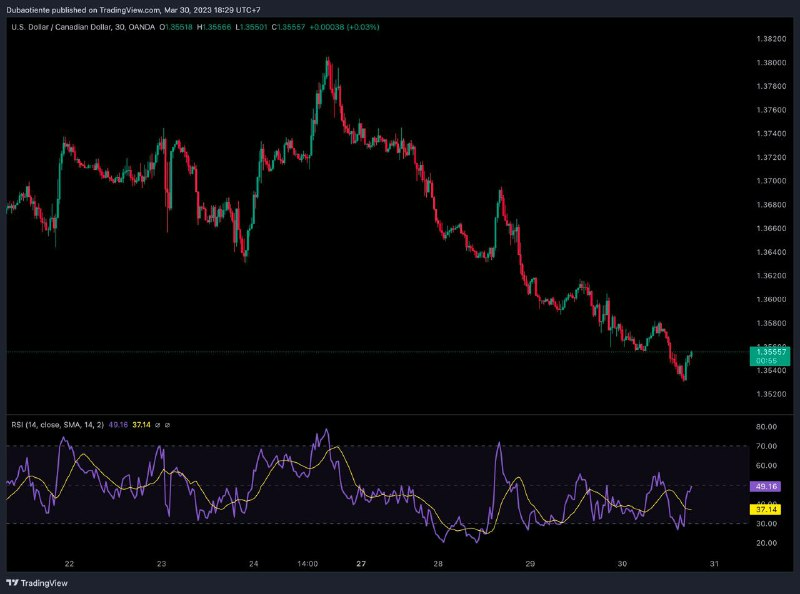Click the date label 27 on time axis

point(360,565)
